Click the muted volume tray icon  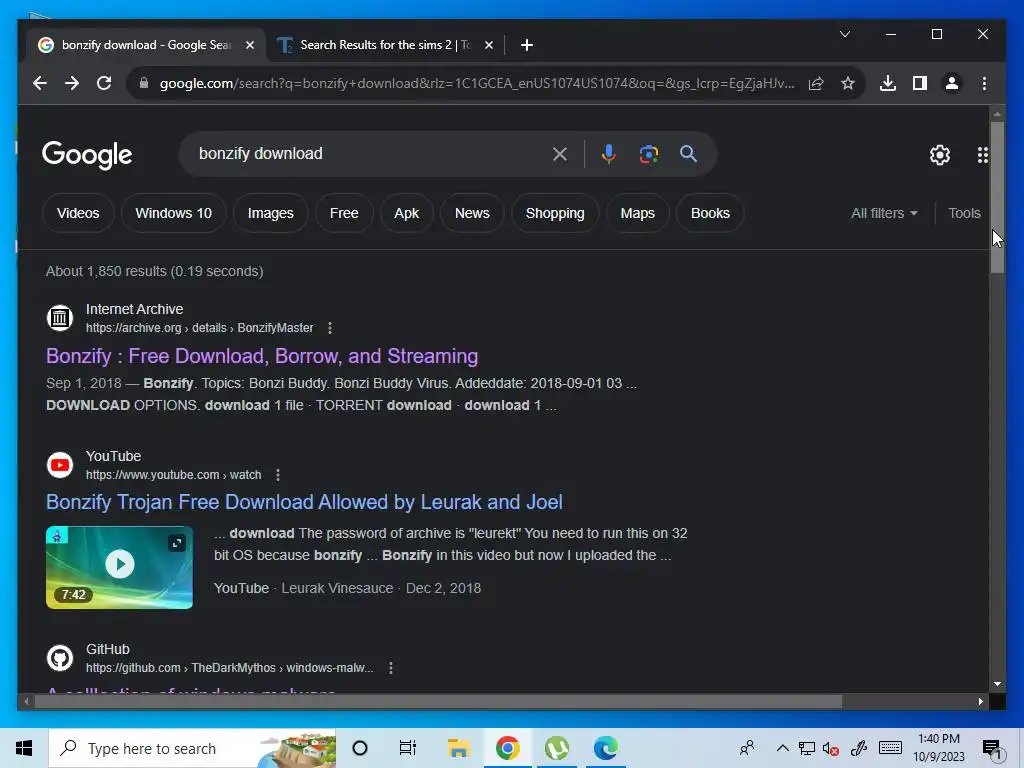[x=831, y=748]
